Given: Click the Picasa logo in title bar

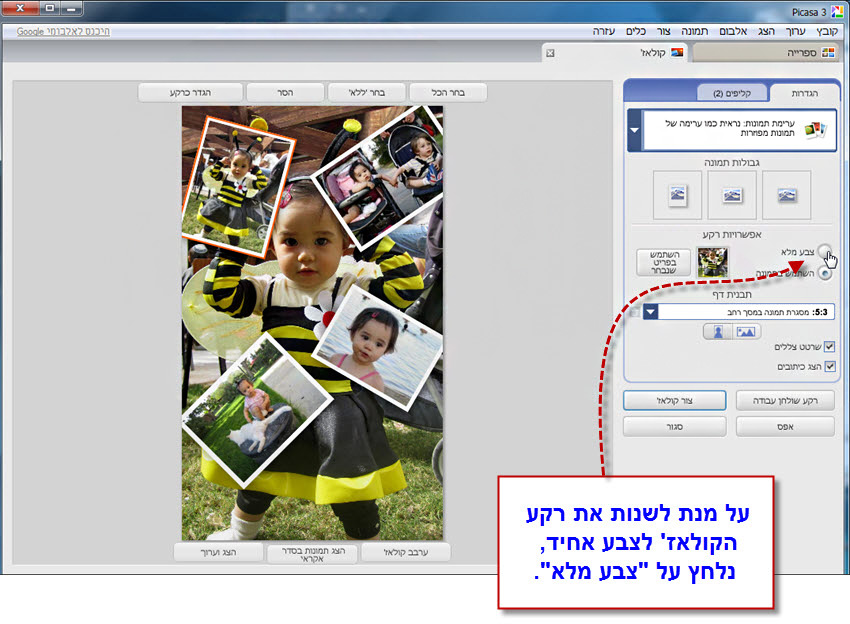Looking at the screenshot, I should coord(838,11).
